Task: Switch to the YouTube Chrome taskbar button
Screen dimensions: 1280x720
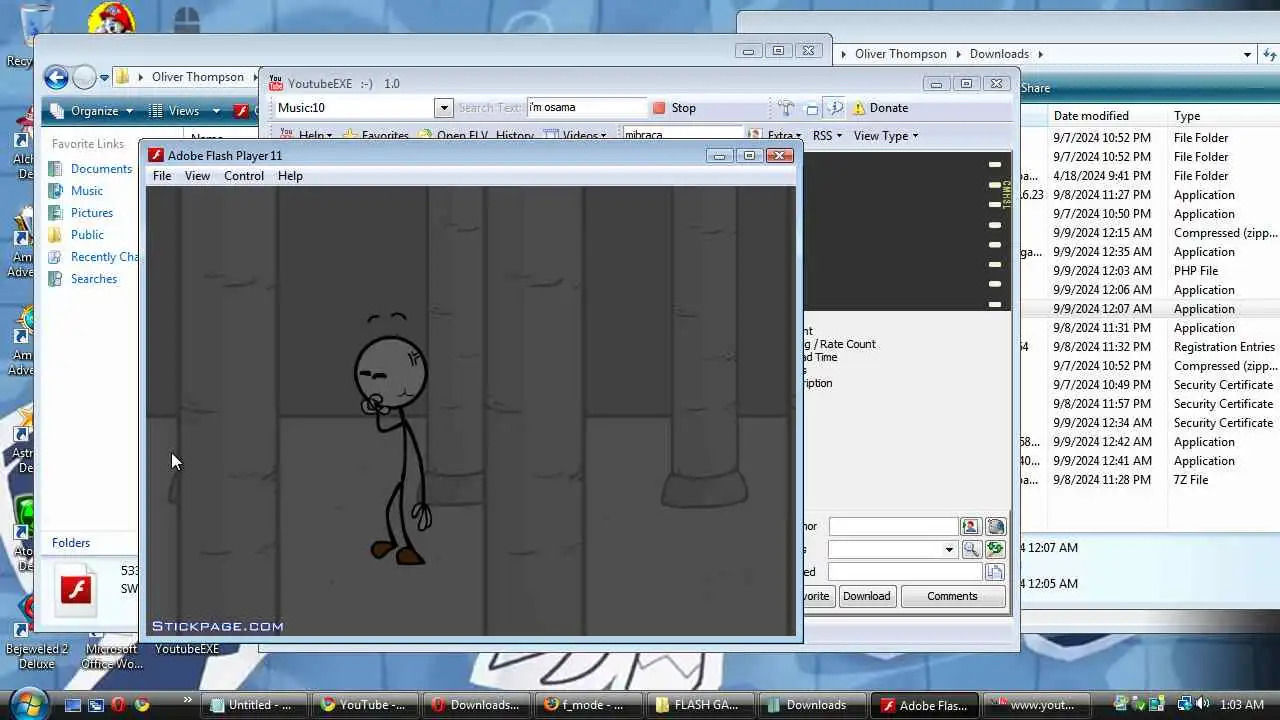Action: pyautogui.click(x=363, y=705)
